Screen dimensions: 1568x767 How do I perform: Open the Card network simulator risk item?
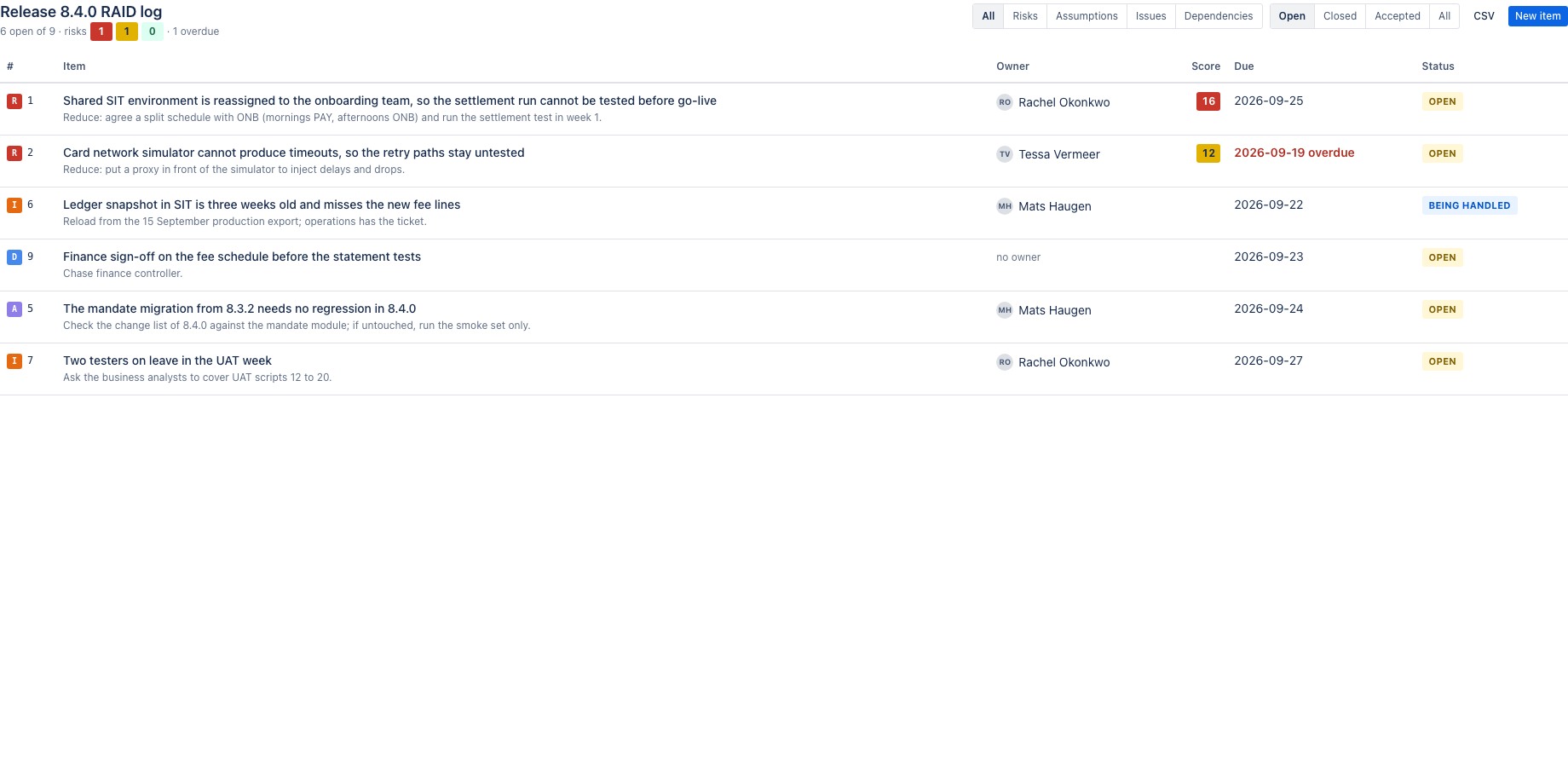pos(294,153)
